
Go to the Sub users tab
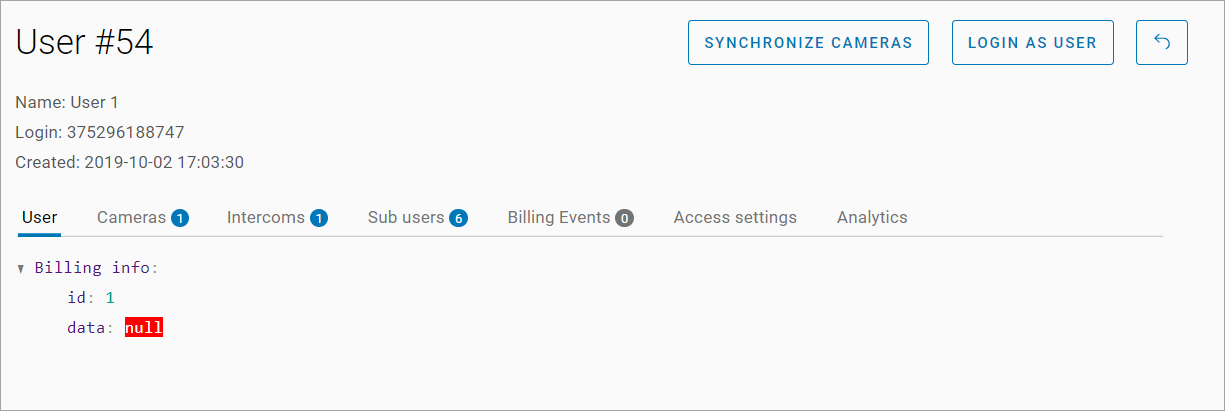tap(405, 217)
